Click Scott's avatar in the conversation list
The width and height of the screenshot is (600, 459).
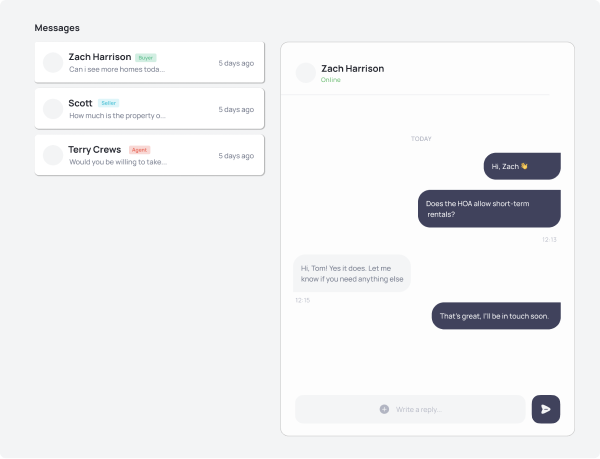point(53,109)
